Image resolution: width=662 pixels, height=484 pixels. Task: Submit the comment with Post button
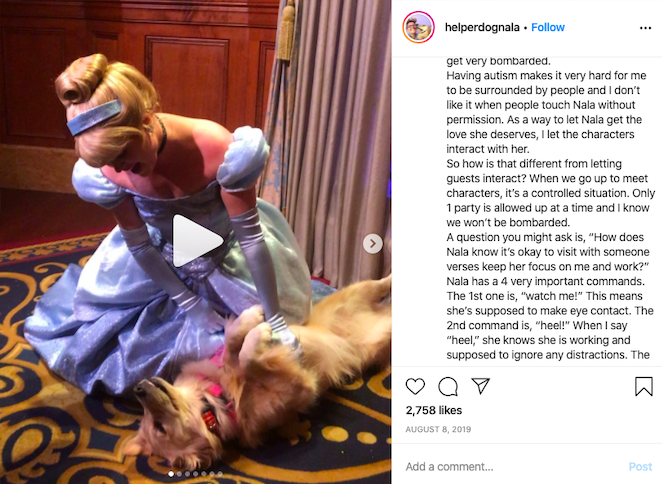[x=640, y=466]
